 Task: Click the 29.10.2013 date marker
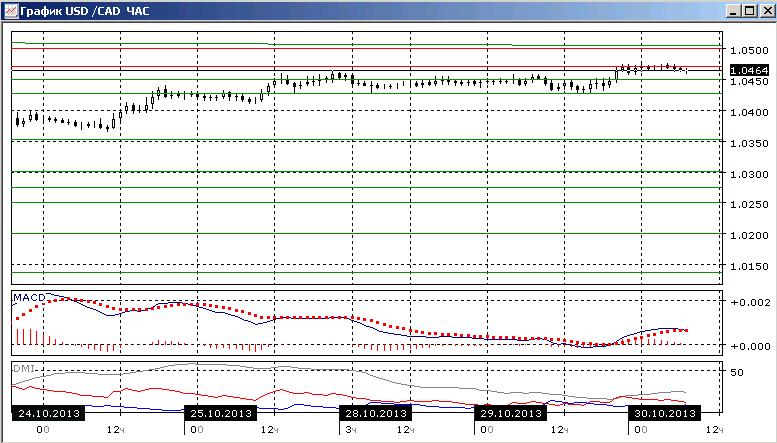coord(510,413)
